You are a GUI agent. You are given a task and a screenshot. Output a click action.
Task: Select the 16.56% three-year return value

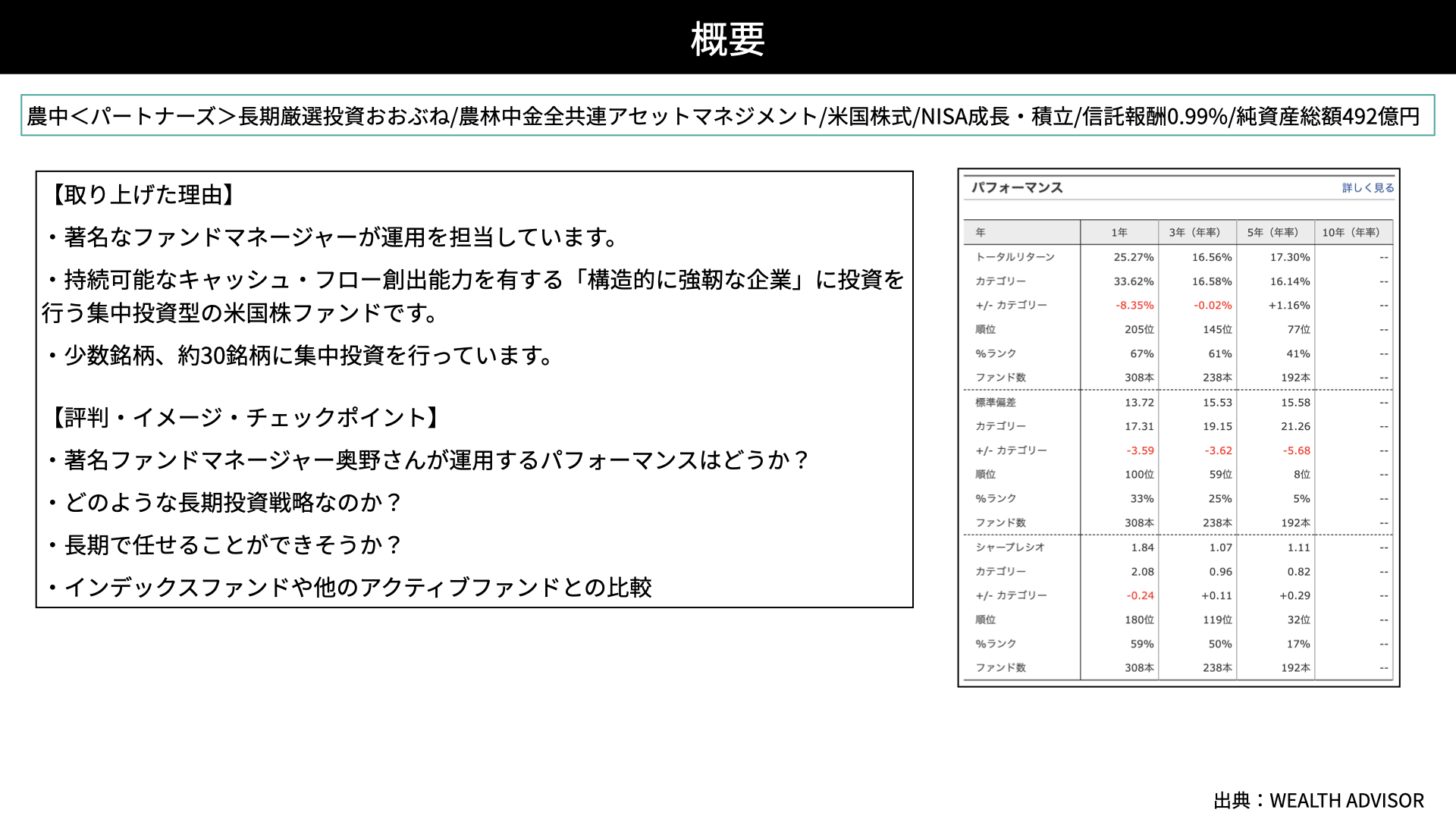point(1212,257)
